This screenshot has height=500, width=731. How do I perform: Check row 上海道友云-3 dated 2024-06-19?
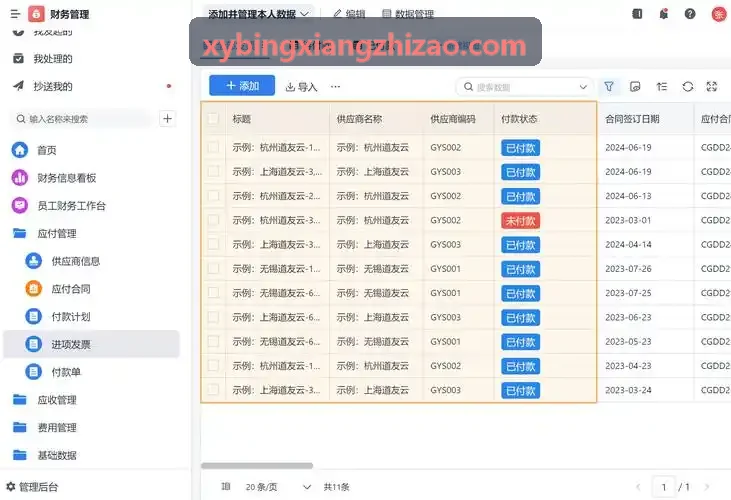tap(213, 171)
